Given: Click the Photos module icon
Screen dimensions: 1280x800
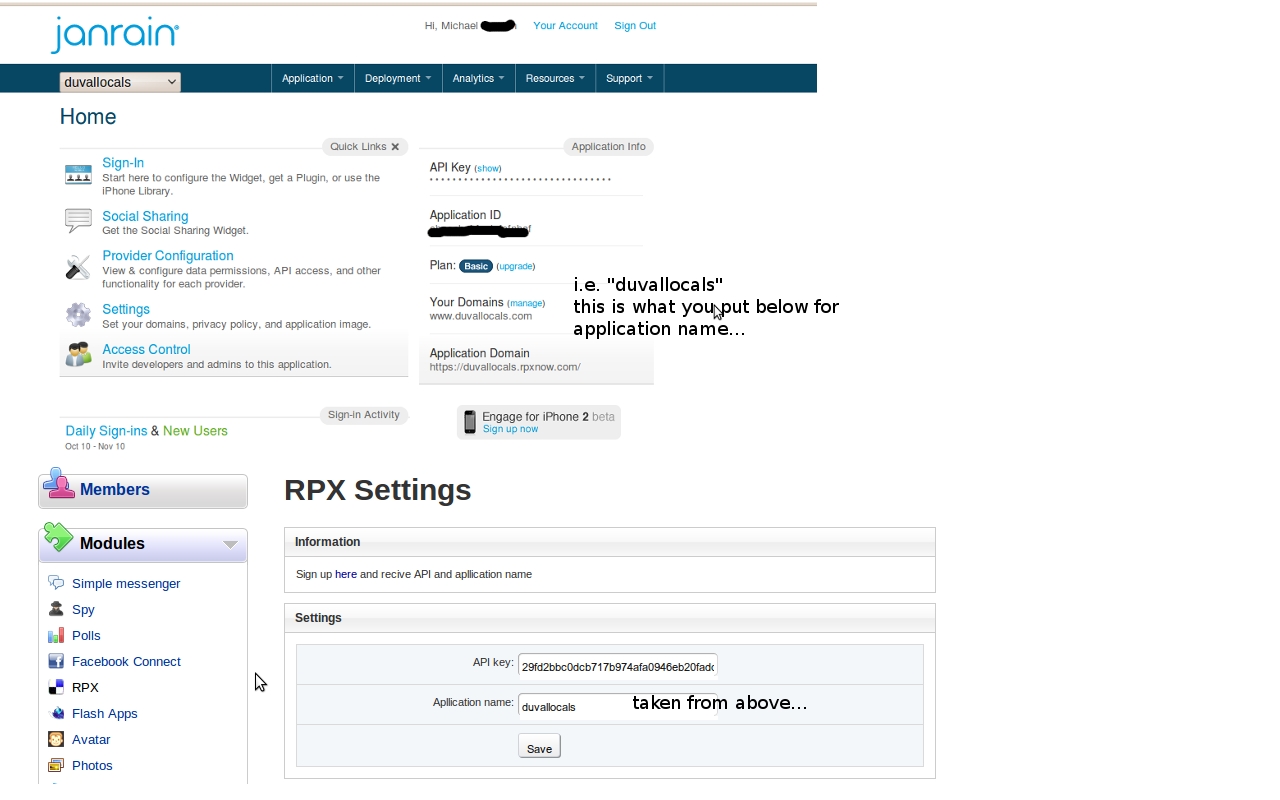Looking at the screenshot, I should pos(56,765).
